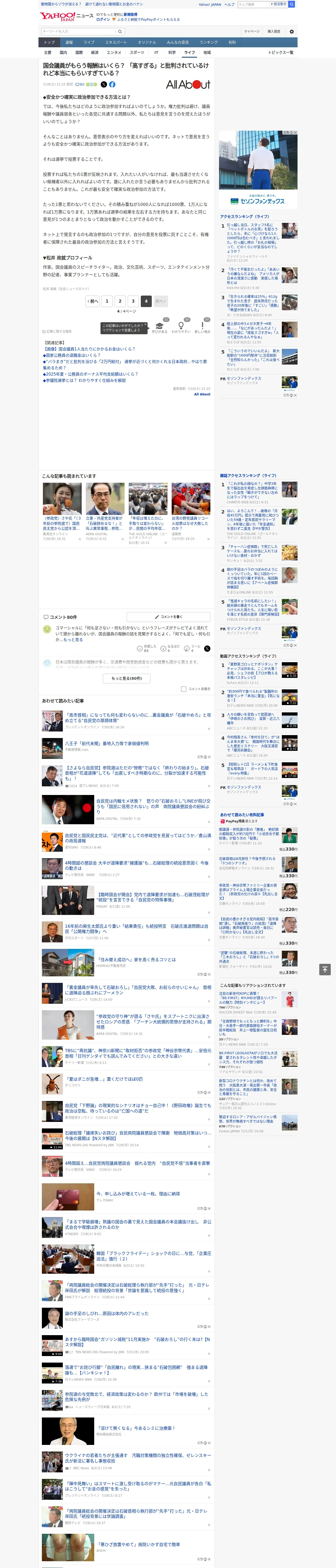Click the scroll-to-top arrow button

(325, 970)
